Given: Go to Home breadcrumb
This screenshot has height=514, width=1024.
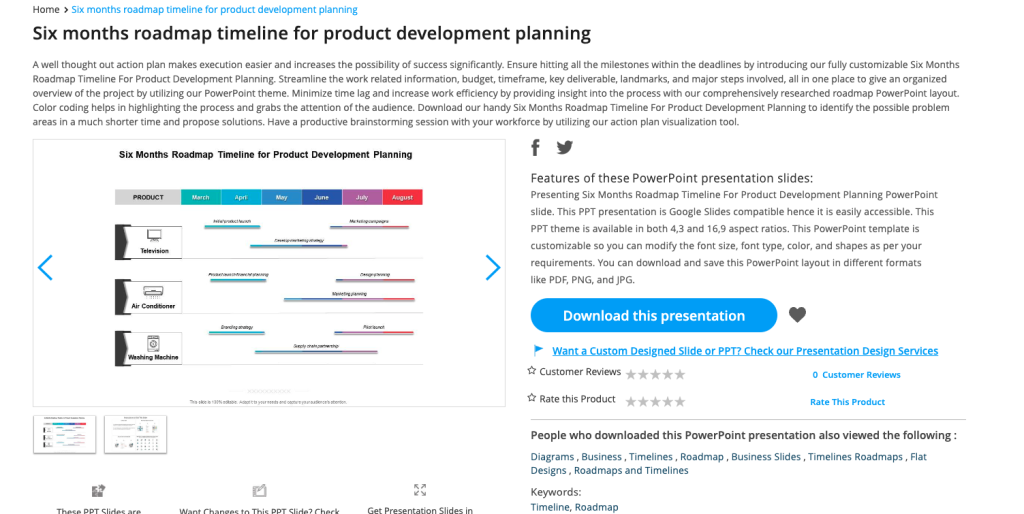Looking at the screenshot, I should pyautogui.click(x=46, y=9).
